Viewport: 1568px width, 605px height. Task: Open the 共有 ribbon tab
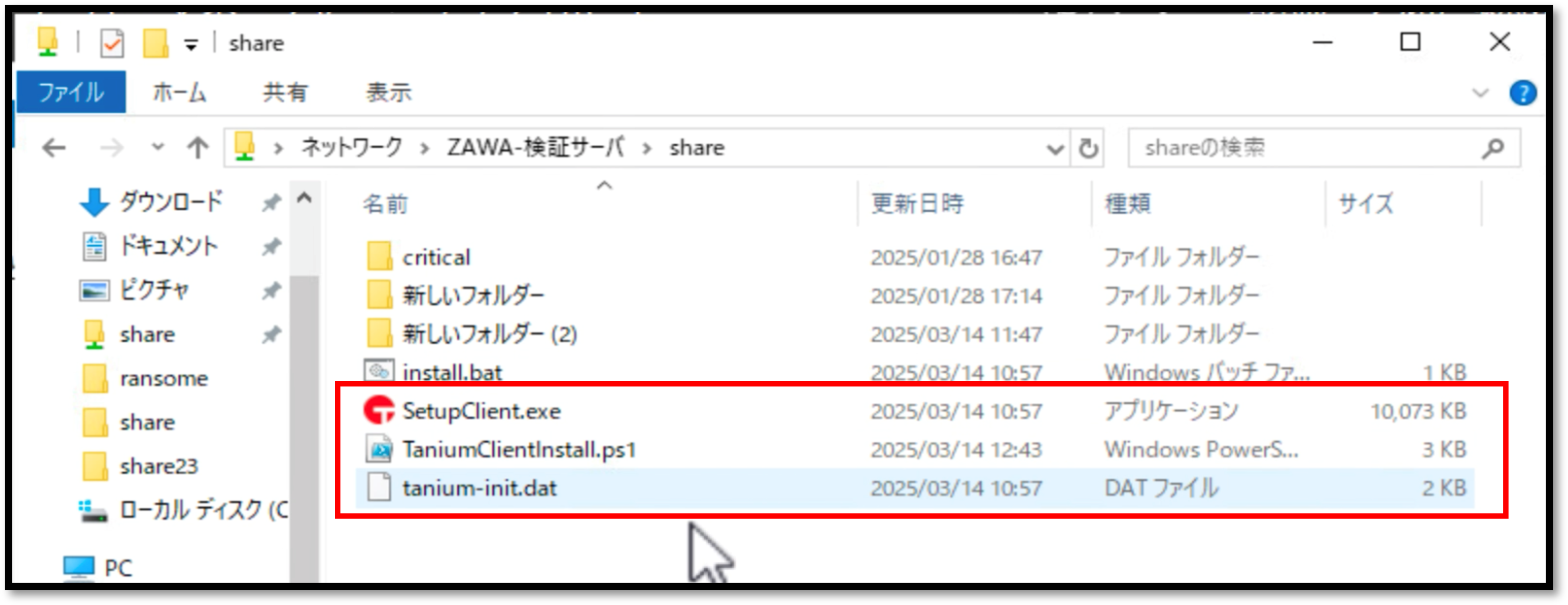(x=285, y=92)
